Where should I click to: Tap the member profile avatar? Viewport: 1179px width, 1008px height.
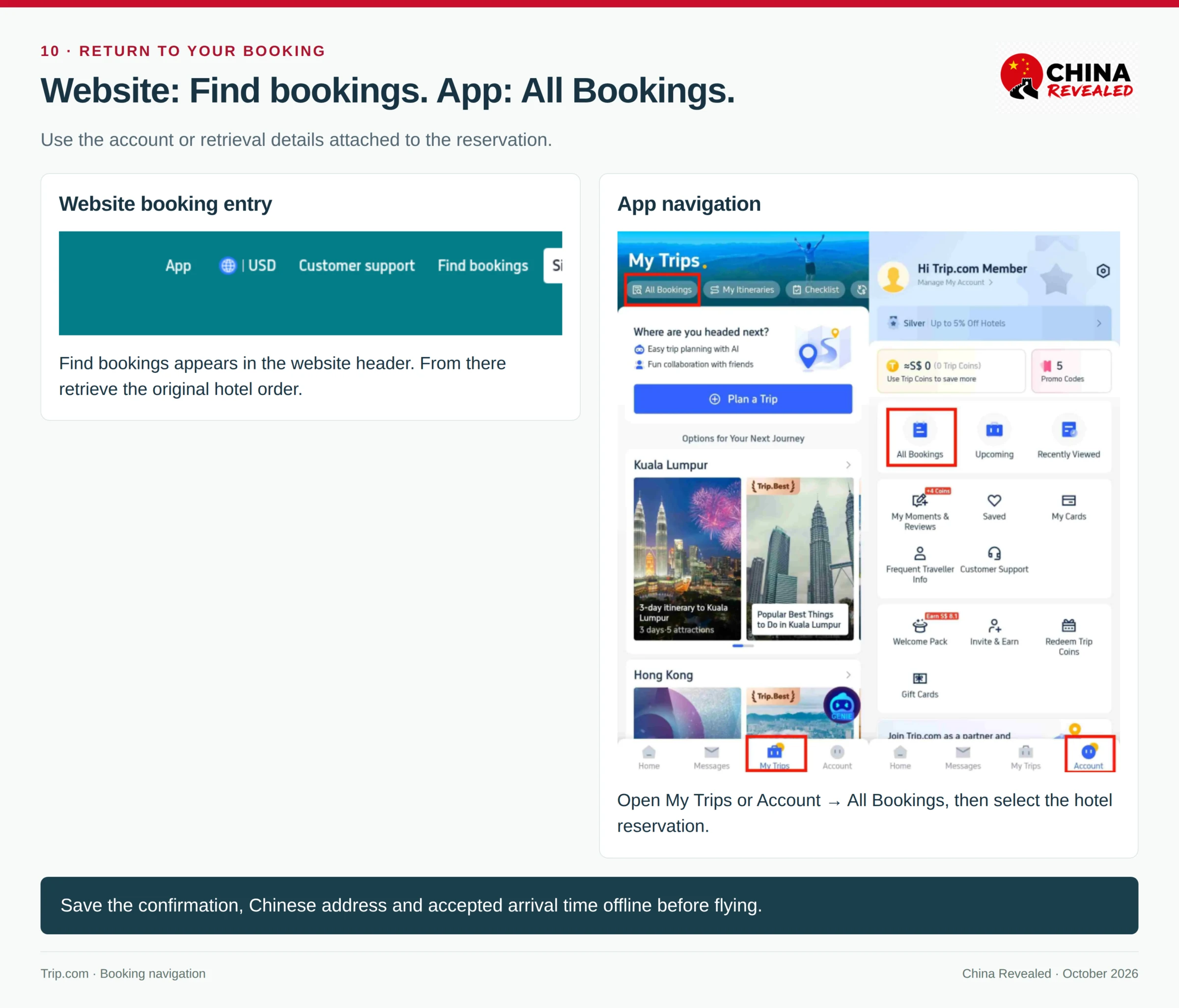(894, 277)
